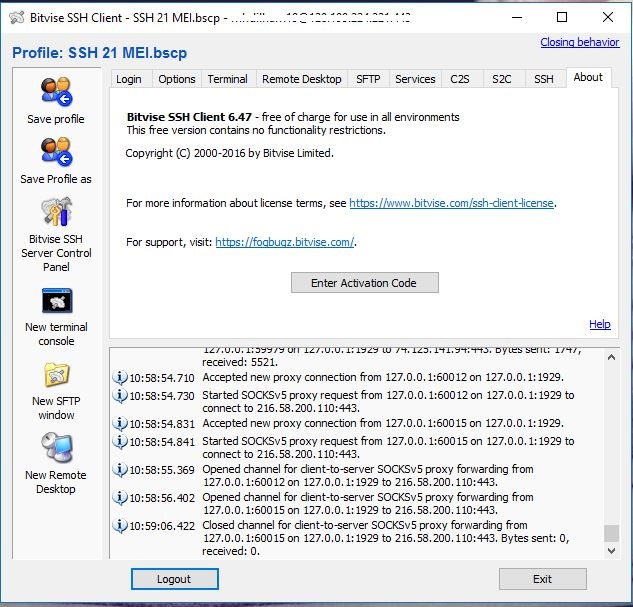The image size is (633, 607).
Task: Click the Bitvise app icon in title bar
Action: 17,17
